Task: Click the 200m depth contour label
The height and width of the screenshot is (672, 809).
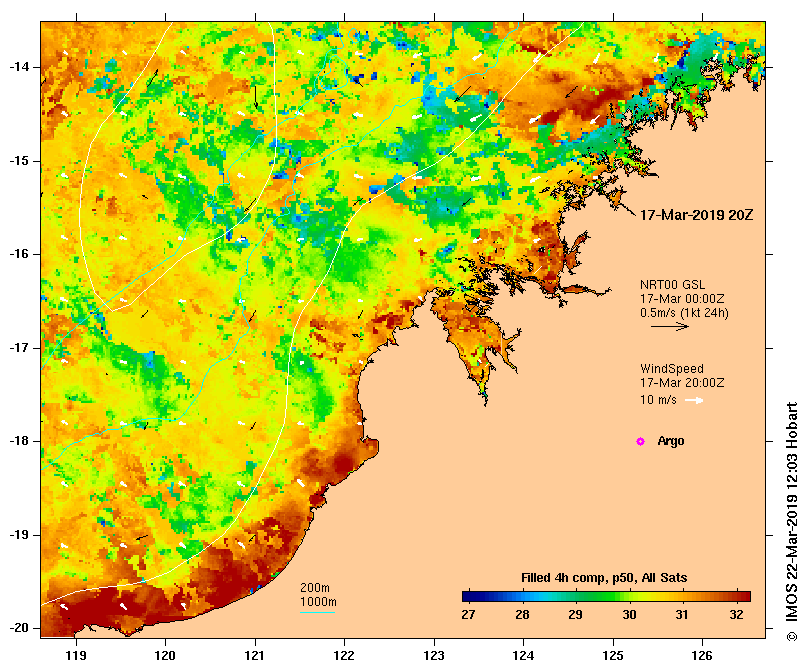Action: point(315,588)
